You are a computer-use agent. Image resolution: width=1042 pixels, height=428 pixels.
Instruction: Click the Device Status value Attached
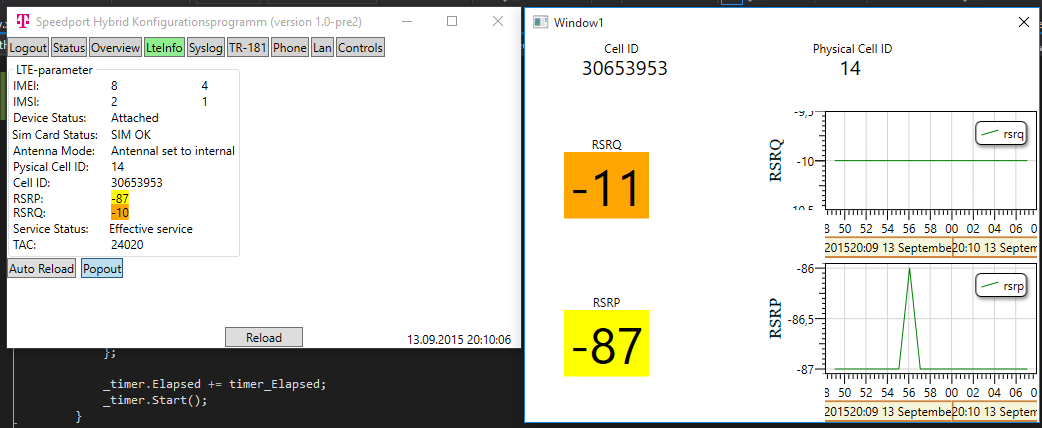click(x=135, y=118)
